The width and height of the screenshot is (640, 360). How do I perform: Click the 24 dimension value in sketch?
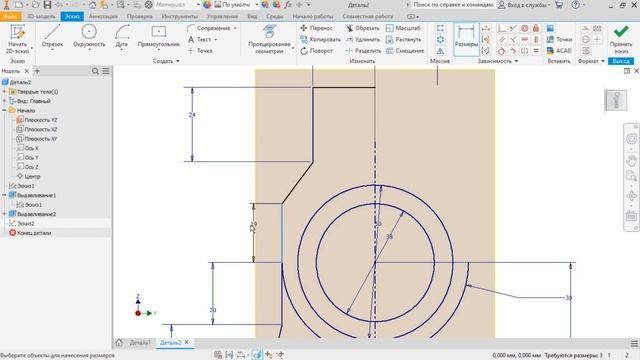192,116
